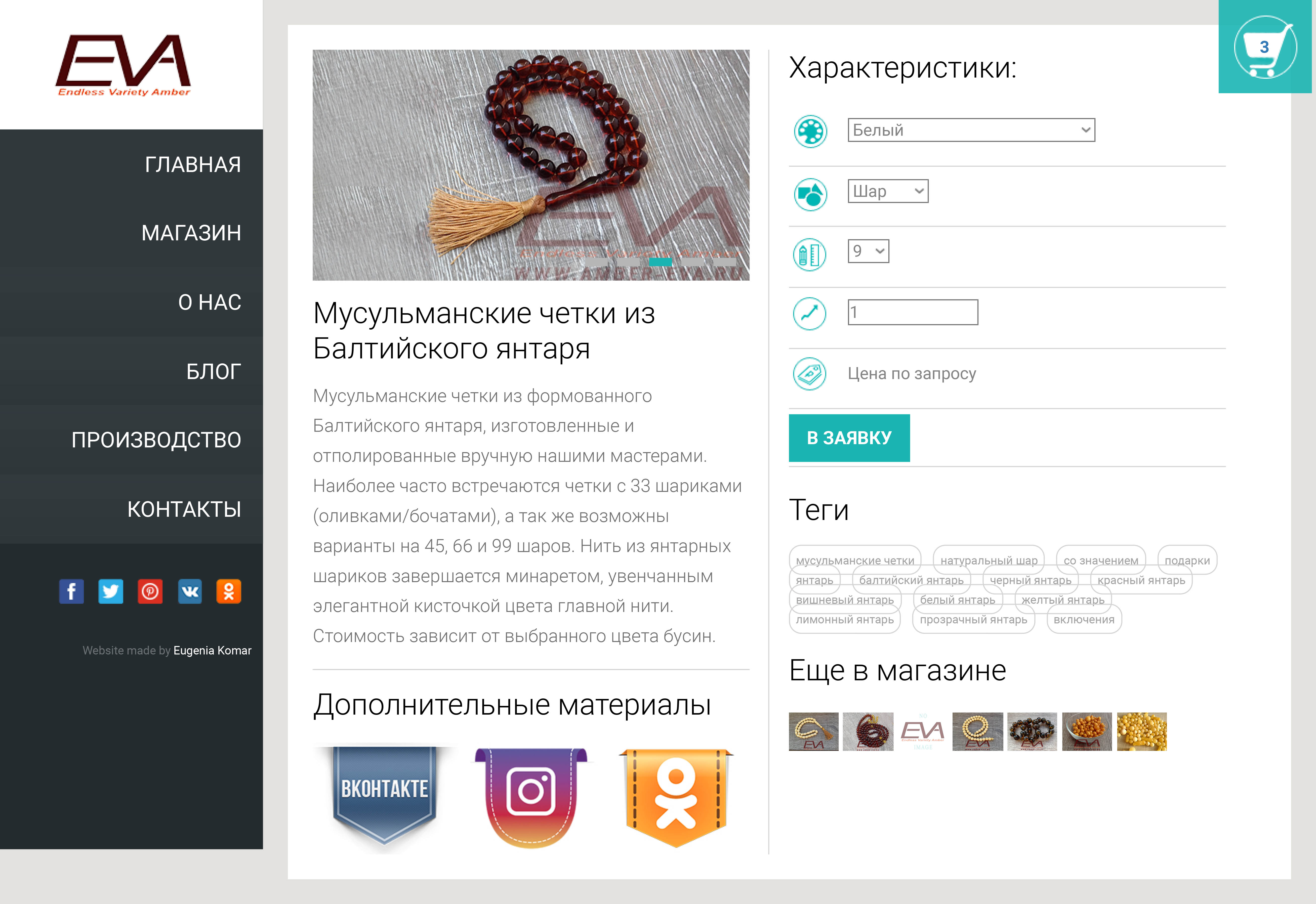Screen dimensions: 1316x904
Task: Open the orange beads in bowl thumbnail
Action: pyautogui.click(x=1087, y=731)
